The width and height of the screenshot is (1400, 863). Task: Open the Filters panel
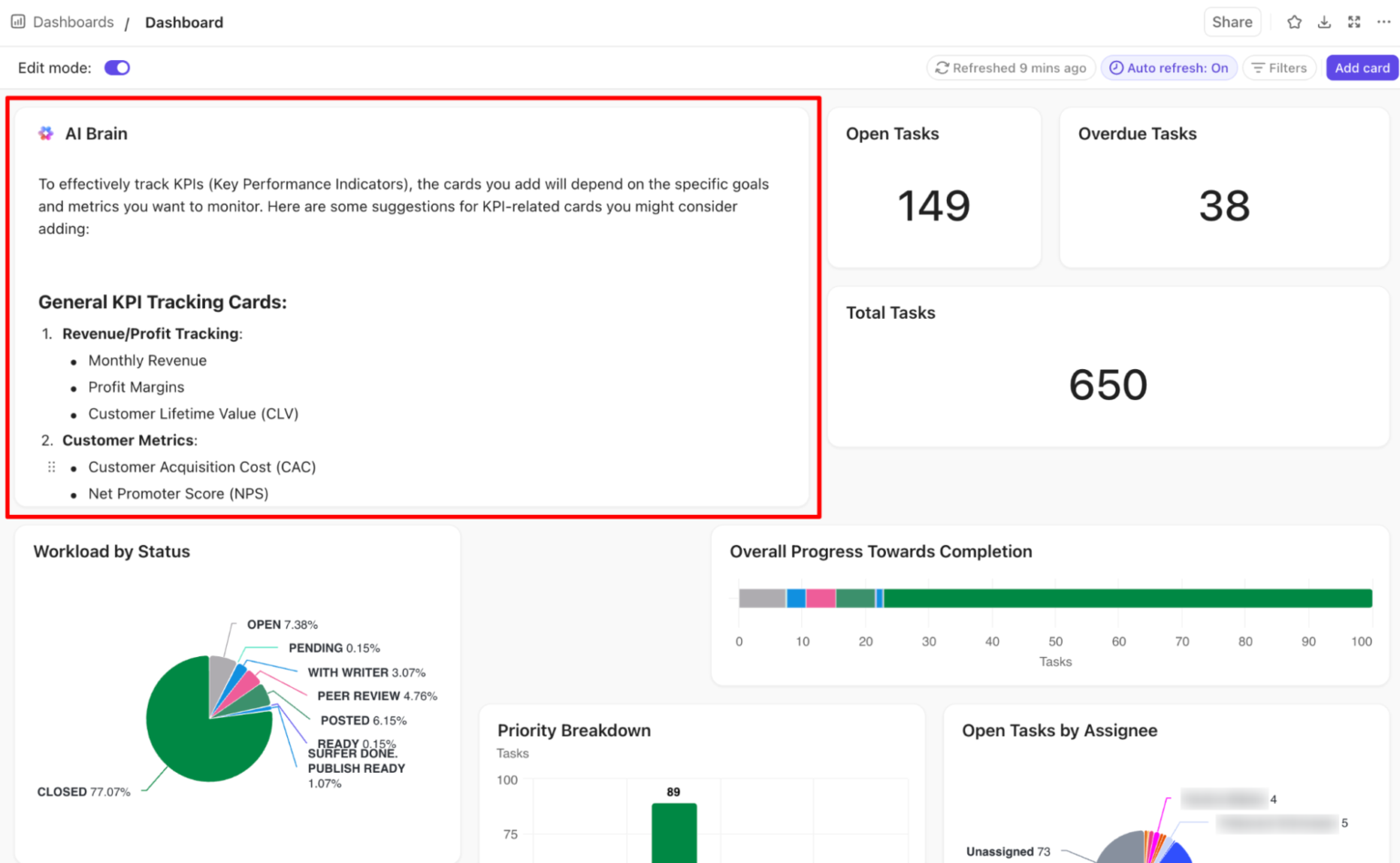tap(1279, 67)
